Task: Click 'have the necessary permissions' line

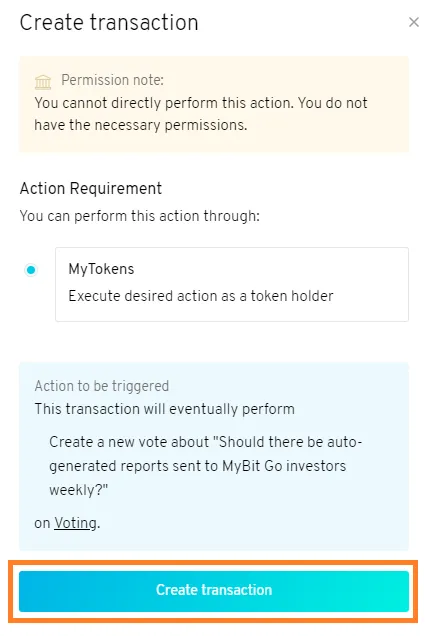Action: 141,125
